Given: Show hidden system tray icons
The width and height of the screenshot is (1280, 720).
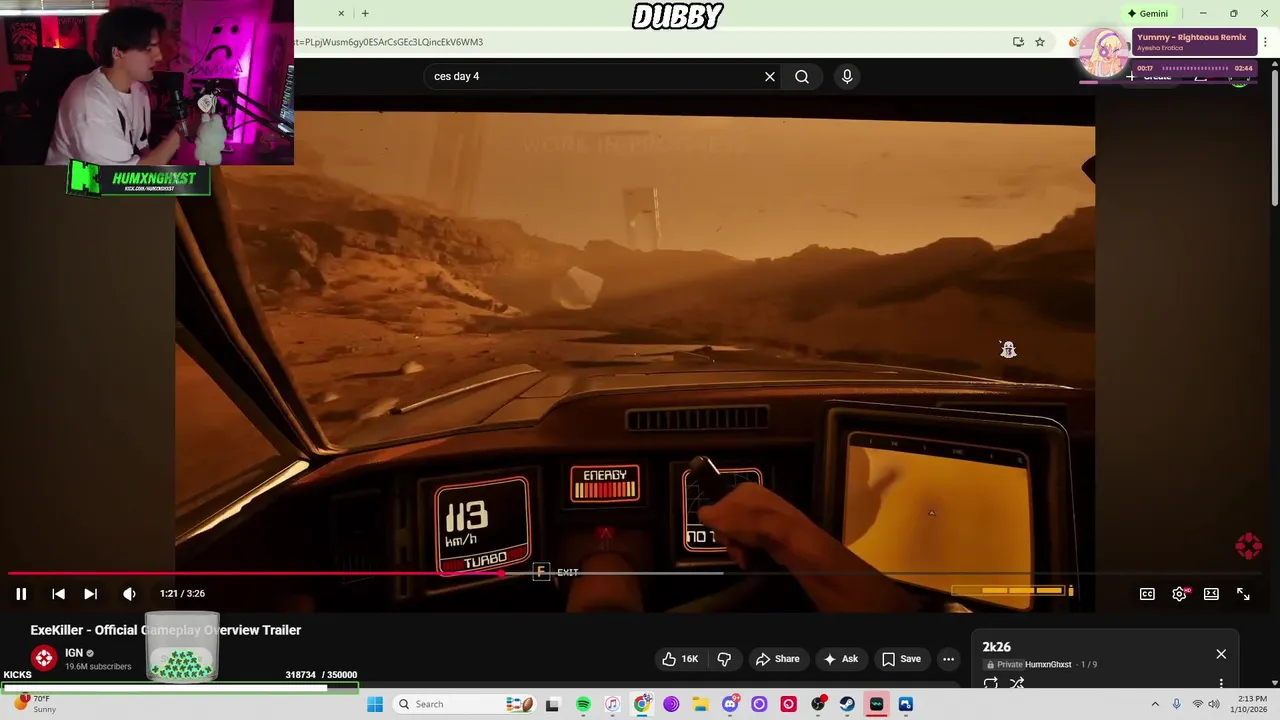Looking at the screenshot, I should (1155, 704).
